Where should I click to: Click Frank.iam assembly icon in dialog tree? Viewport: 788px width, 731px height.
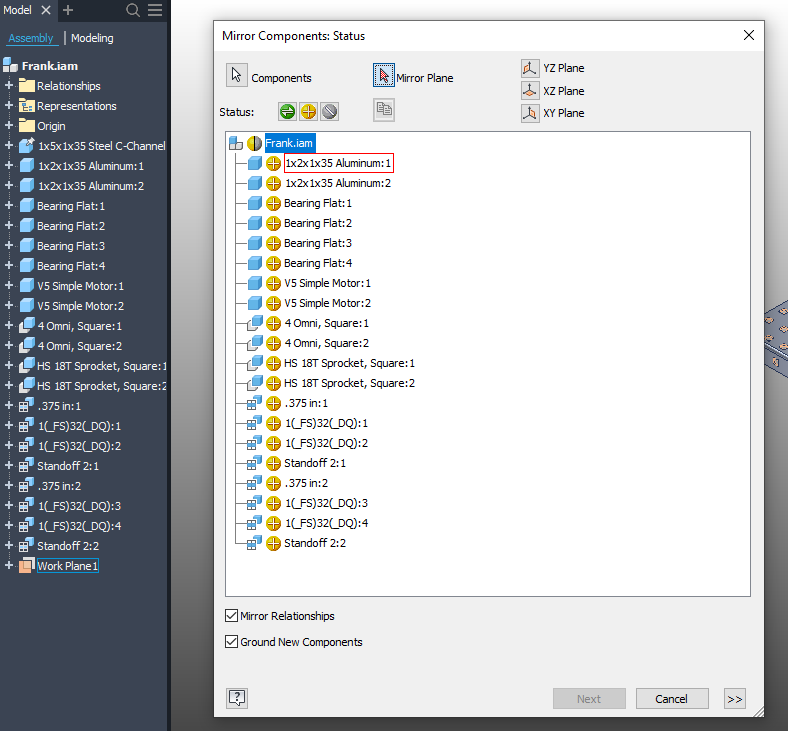[x=236, y=143]
